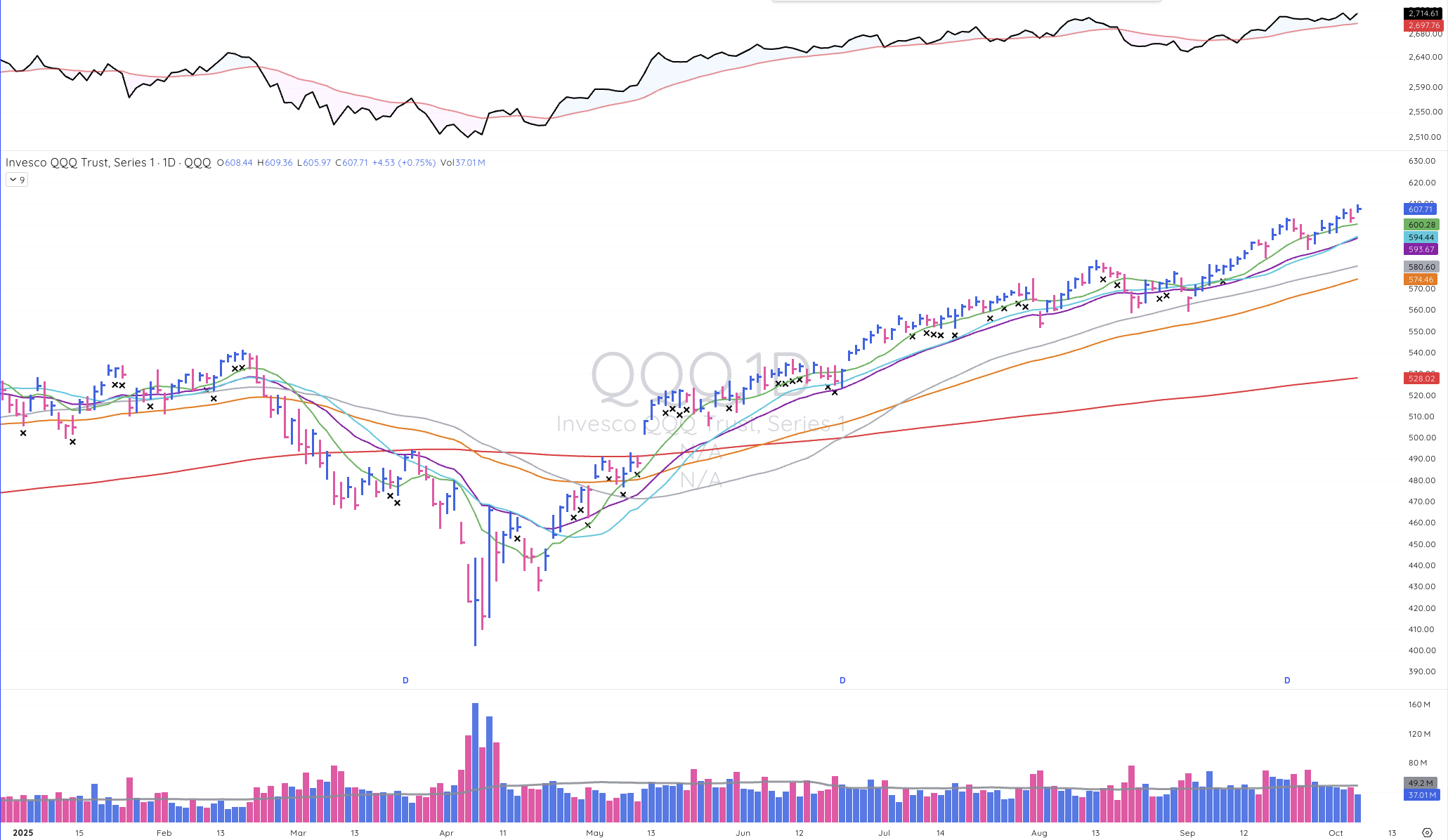Click the red 2,697.76 indicator value label
Viewport: 1448px width, 840px height.
point(1423,25)
